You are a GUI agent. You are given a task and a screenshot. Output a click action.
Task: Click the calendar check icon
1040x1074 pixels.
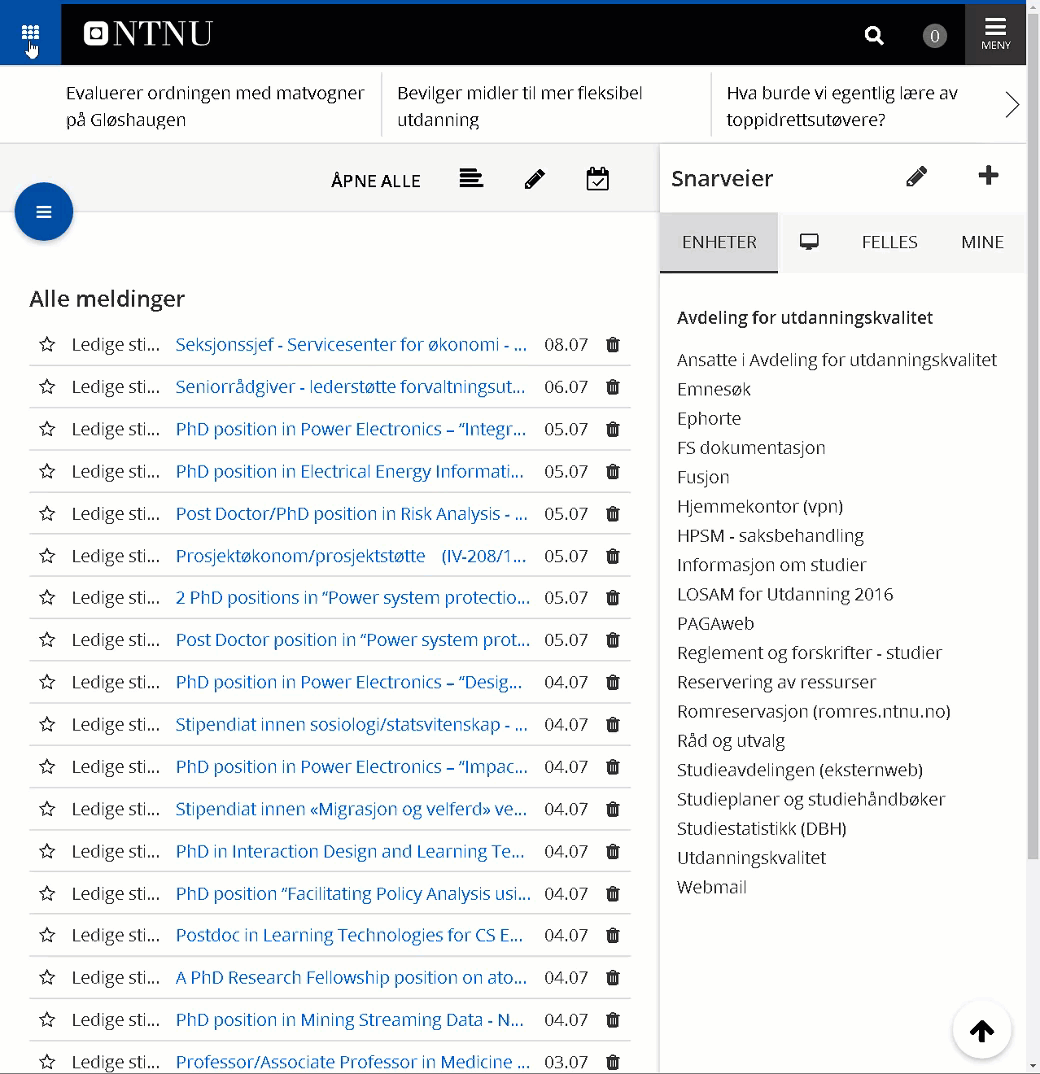point(597,179)
